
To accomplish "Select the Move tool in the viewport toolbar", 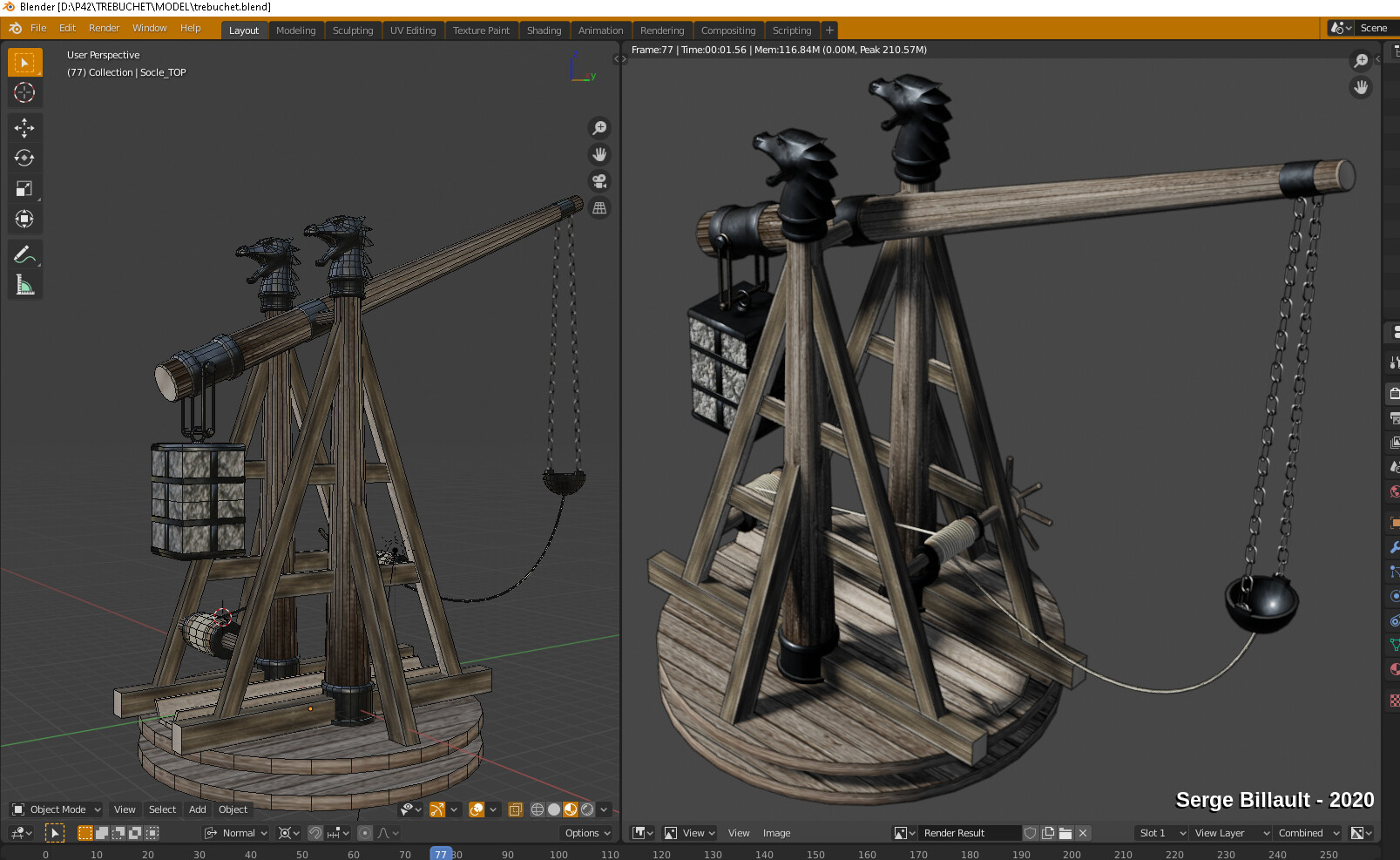I will tap(24, 127).
